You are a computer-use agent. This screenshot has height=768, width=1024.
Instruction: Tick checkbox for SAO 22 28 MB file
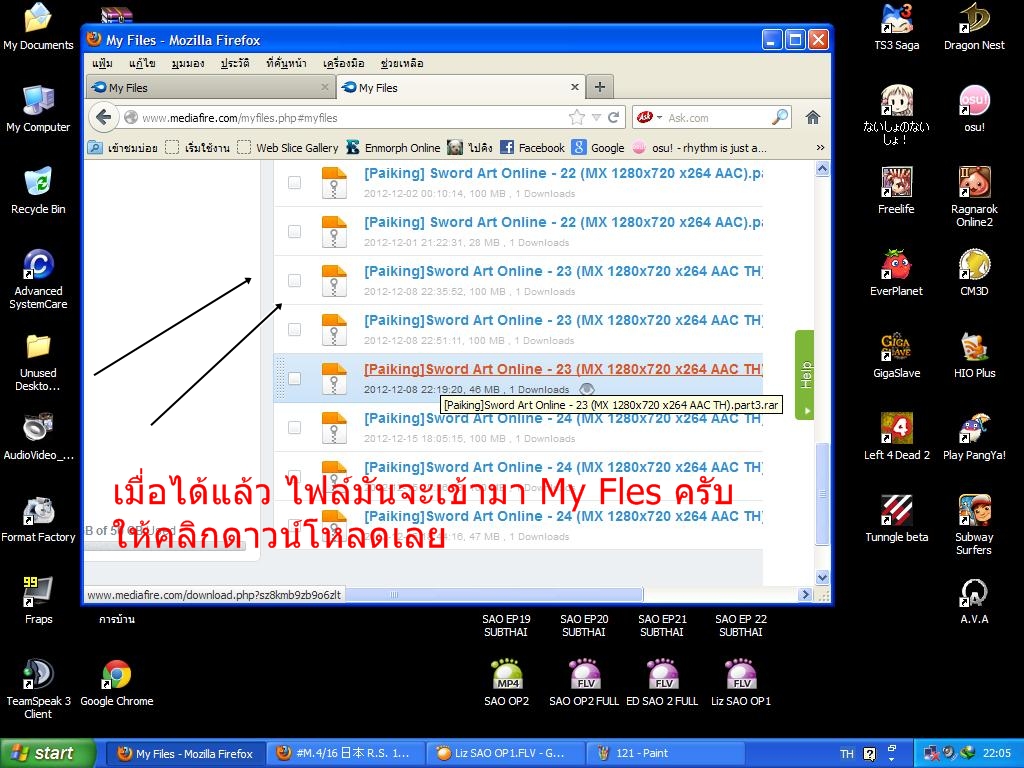[295, 231]
